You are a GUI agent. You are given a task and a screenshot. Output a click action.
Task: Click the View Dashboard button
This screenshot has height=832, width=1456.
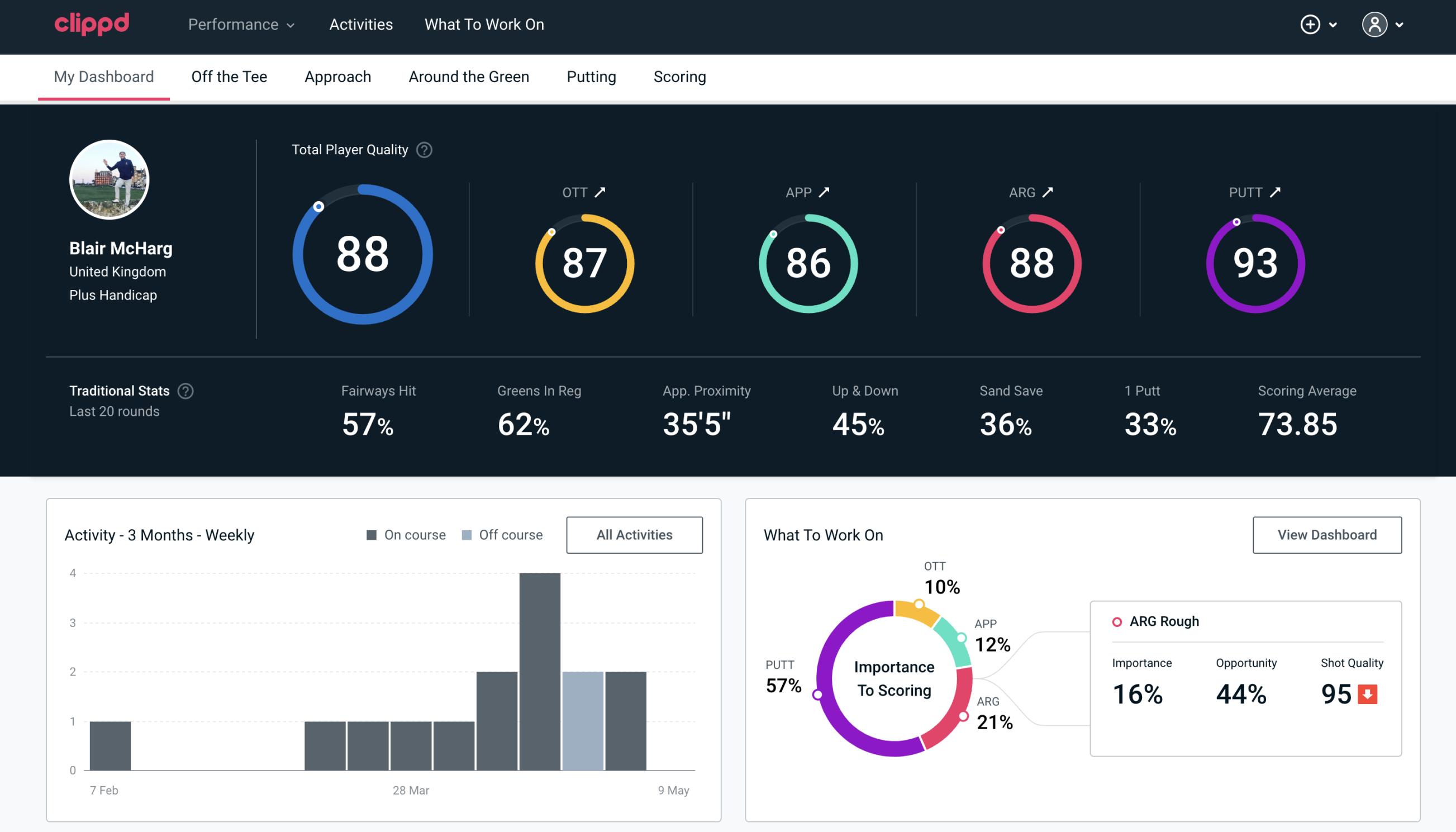click(1327, 535)
